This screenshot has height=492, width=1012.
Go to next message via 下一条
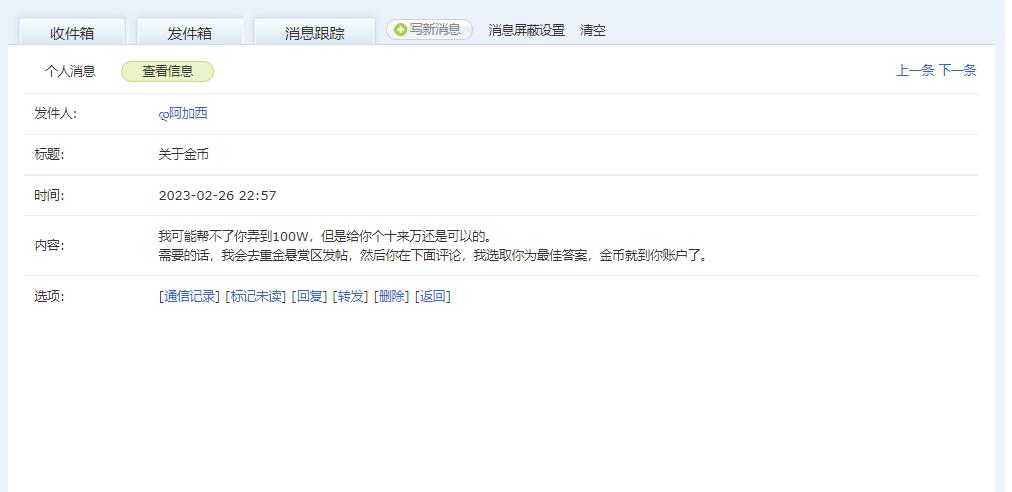coord(957,70)
